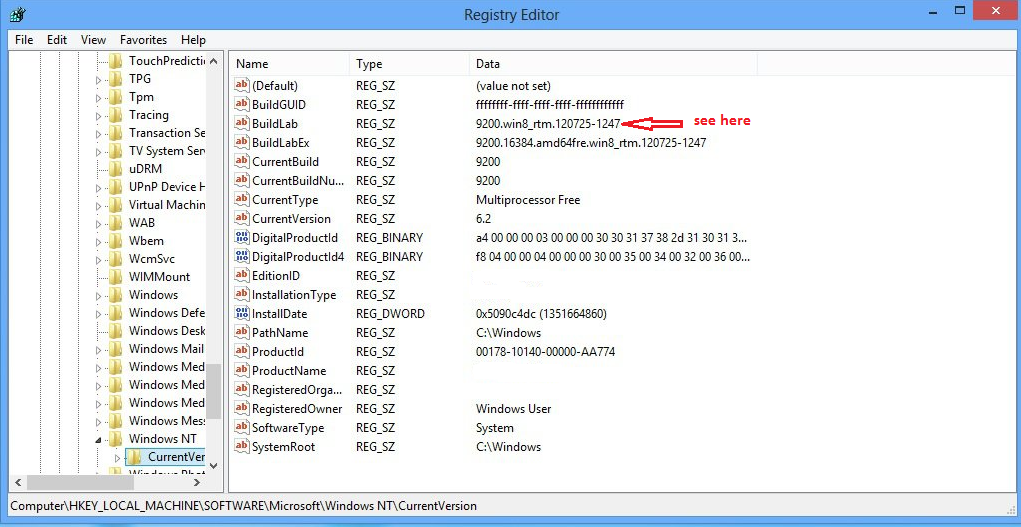This screenshot has width=1021, height=527.
Task: Click the WAB folder icon in tree
Action: point(115,223)
